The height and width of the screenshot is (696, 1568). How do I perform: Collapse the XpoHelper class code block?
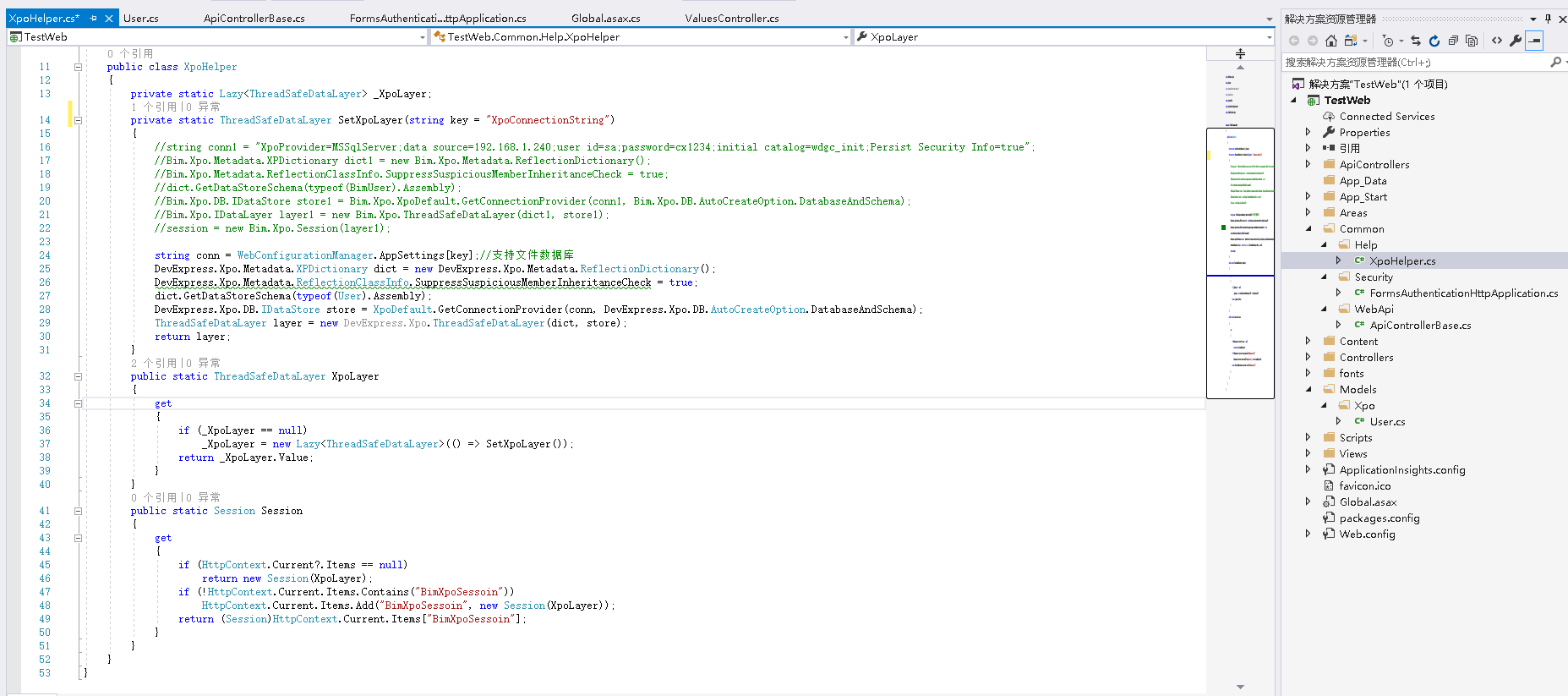[78, 67]
